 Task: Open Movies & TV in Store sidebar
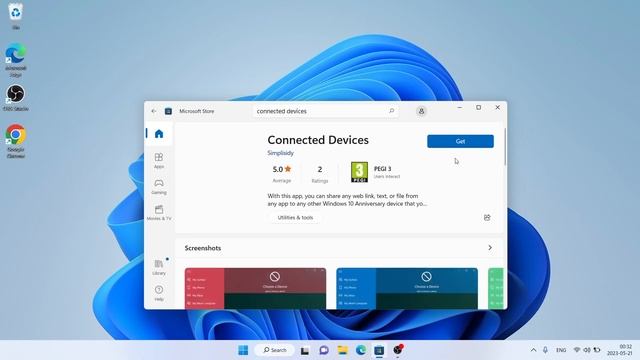[159, 212]
